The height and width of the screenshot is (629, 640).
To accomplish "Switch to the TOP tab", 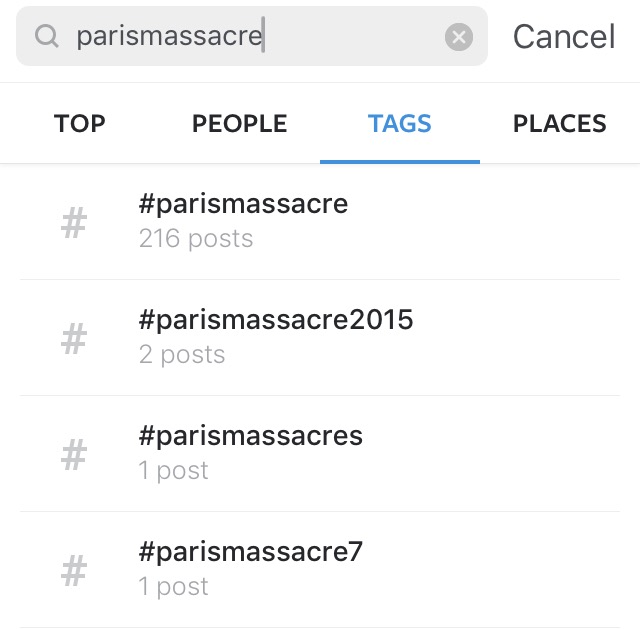I will click(80, 124).
